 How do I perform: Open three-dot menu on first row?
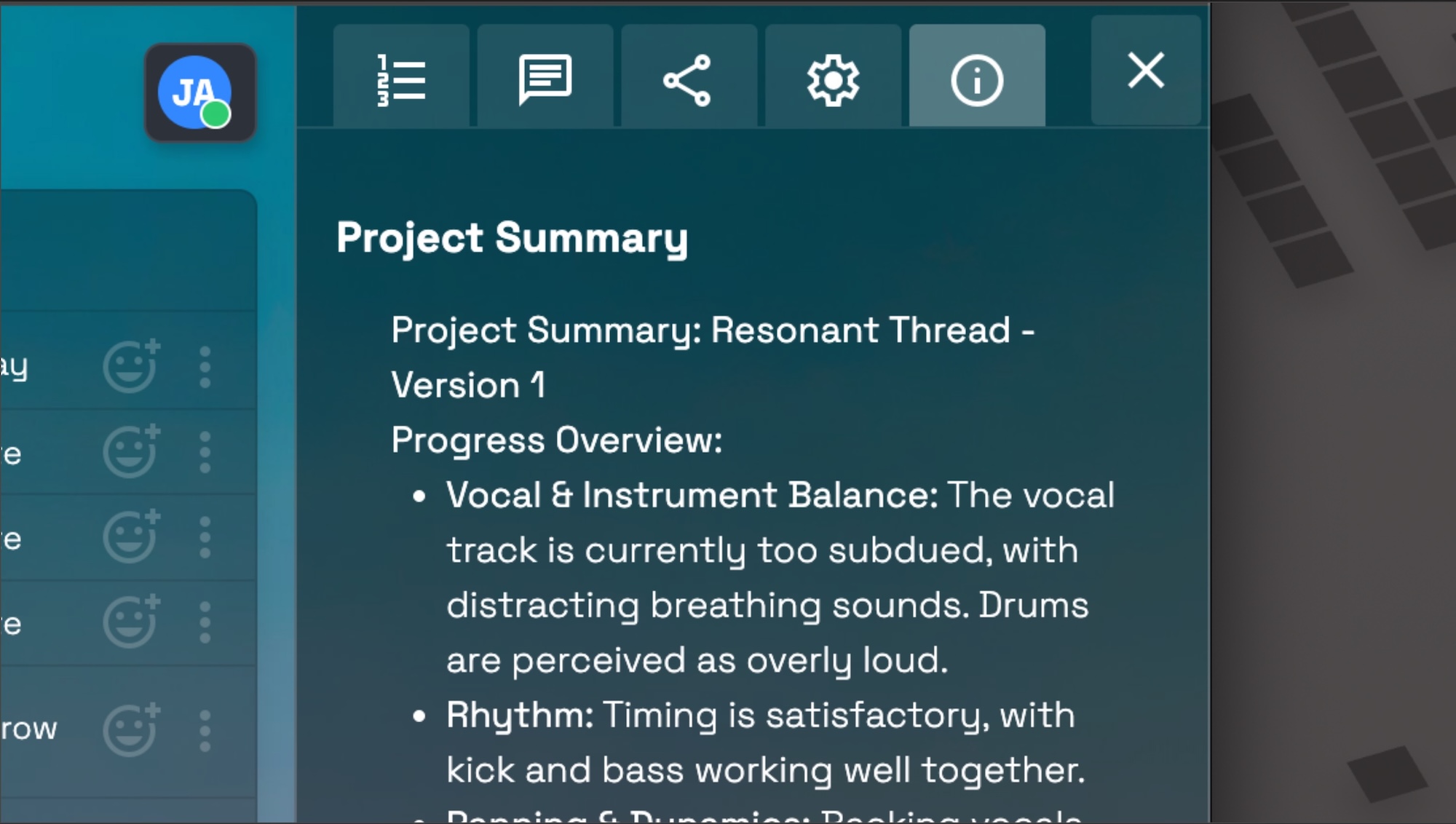tap(205, 366)
